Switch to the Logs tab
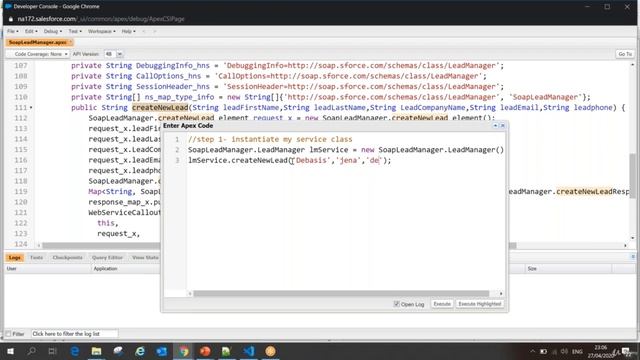The height and width of the screenshot is (360, 640). click(15, 258)
